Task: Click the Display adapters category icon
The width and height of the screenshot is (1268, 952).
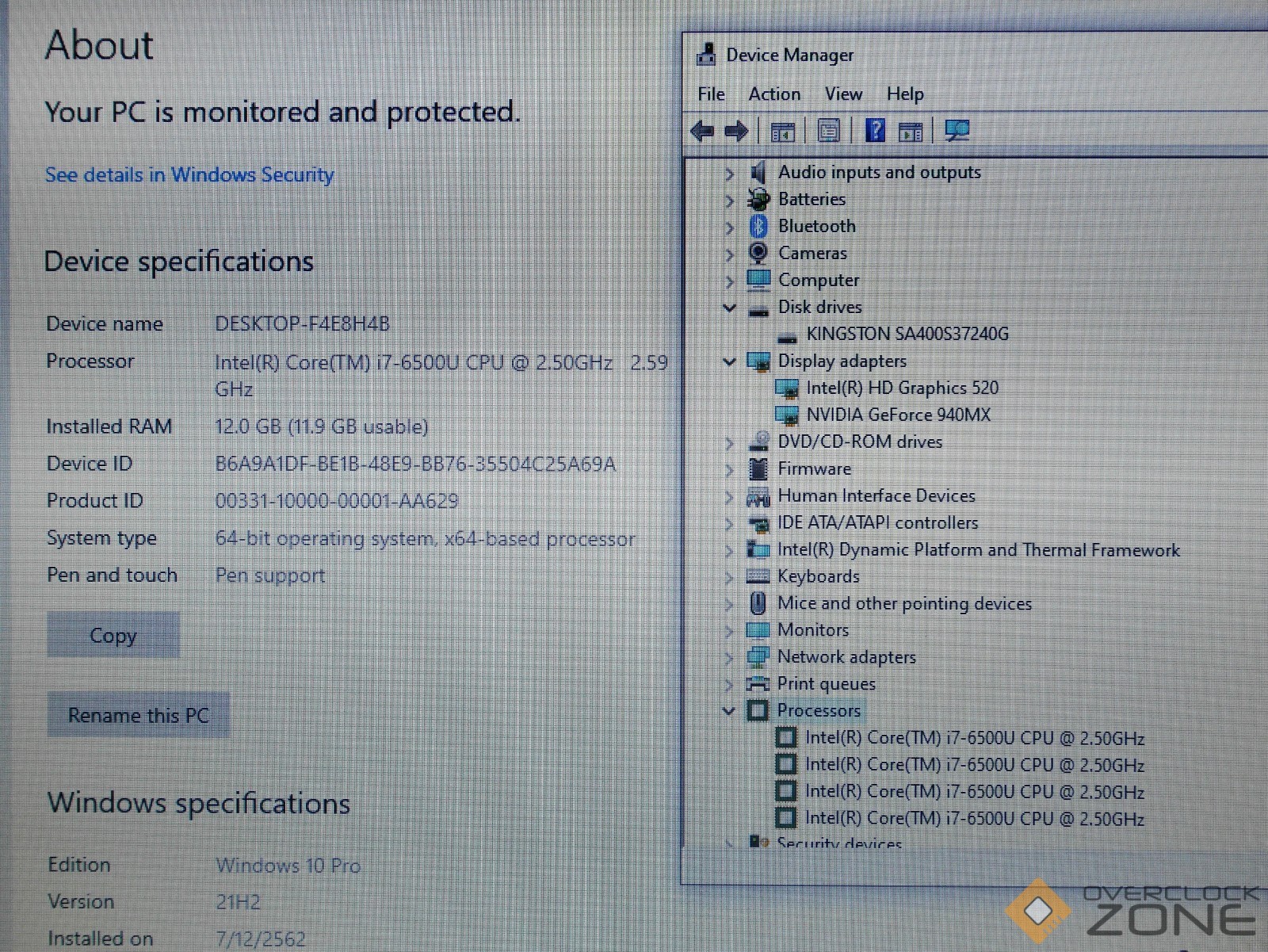Action: (758, 361)
